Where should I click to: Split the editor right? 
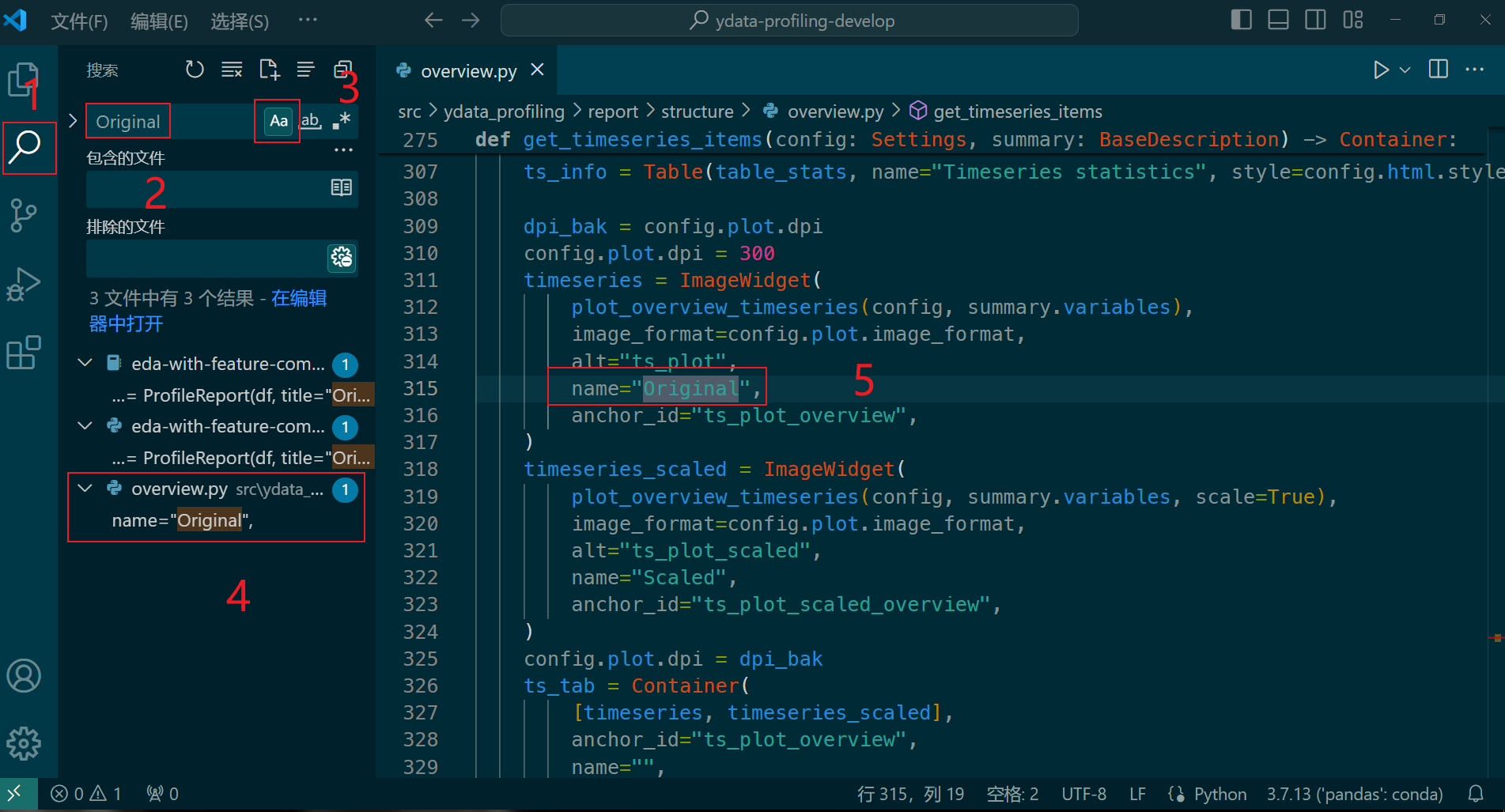click(x=1439, y=70)
